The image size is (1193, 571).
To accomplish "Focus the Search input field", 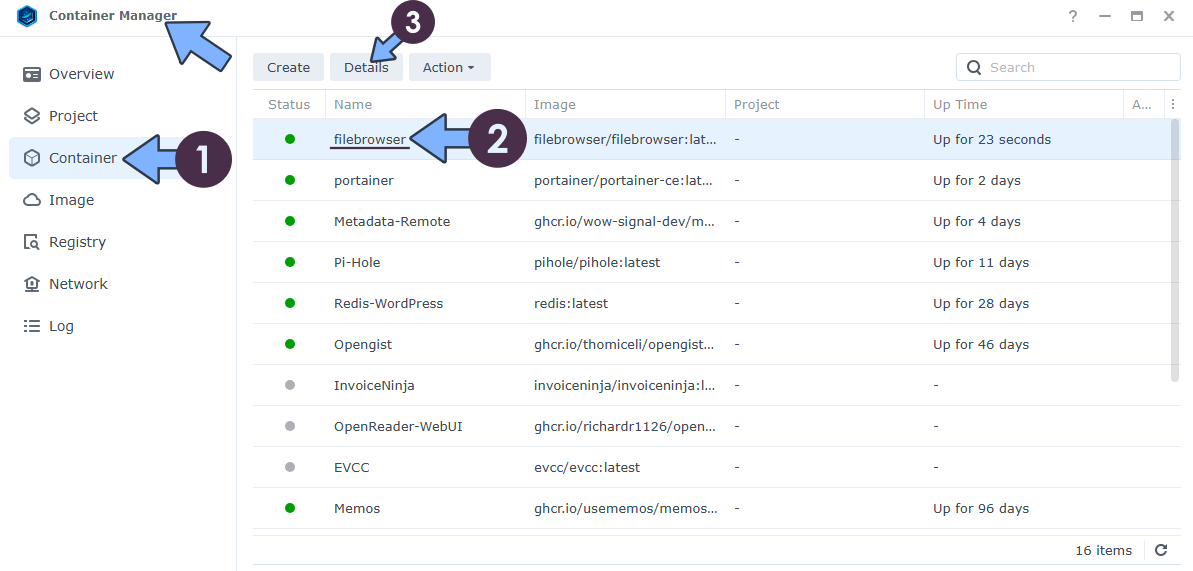I will point(1068,67).
